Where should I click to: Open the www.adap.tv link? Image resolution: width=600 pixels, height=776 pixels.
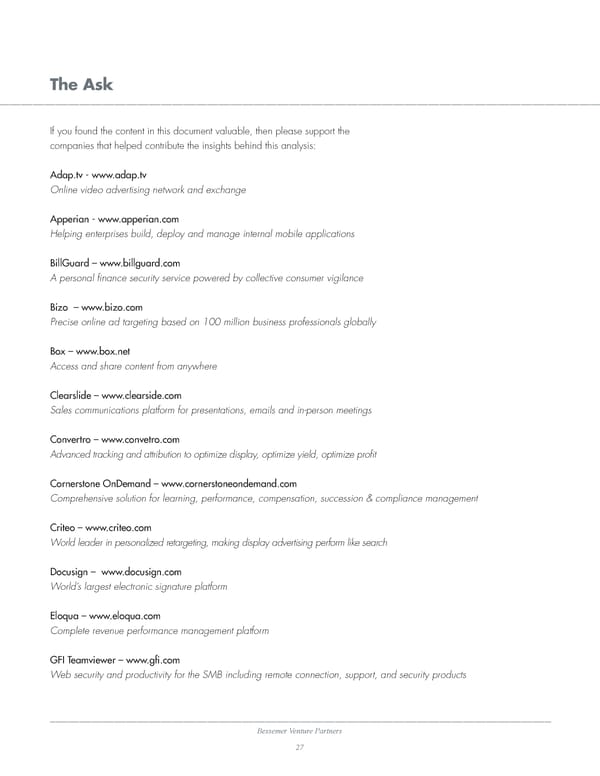[119, 174]
